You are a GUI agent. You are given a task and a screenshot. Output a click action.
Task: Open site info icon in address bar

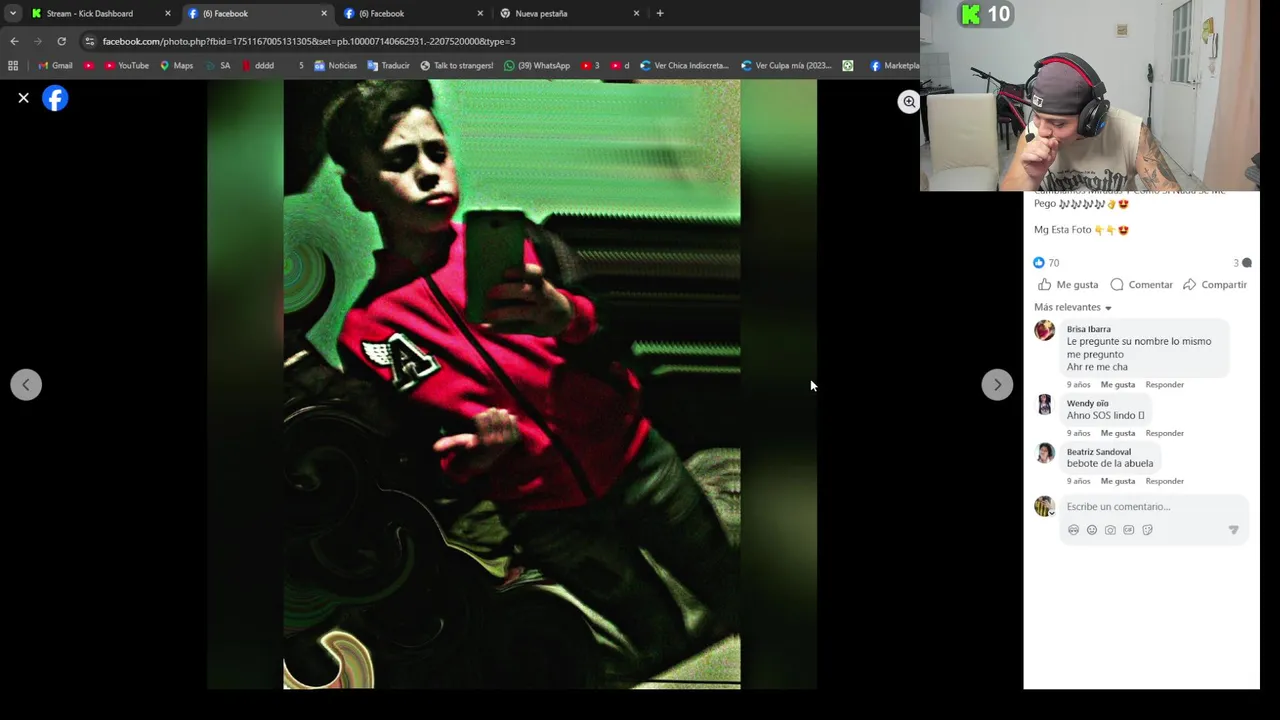[x=89, y=41]
